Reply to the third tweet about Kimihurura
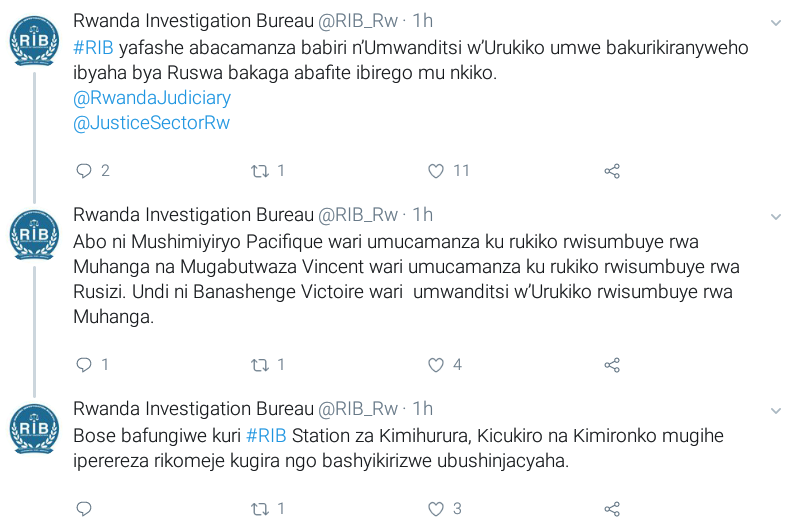Screen dimensions: 790x526 tap(84, 509)
